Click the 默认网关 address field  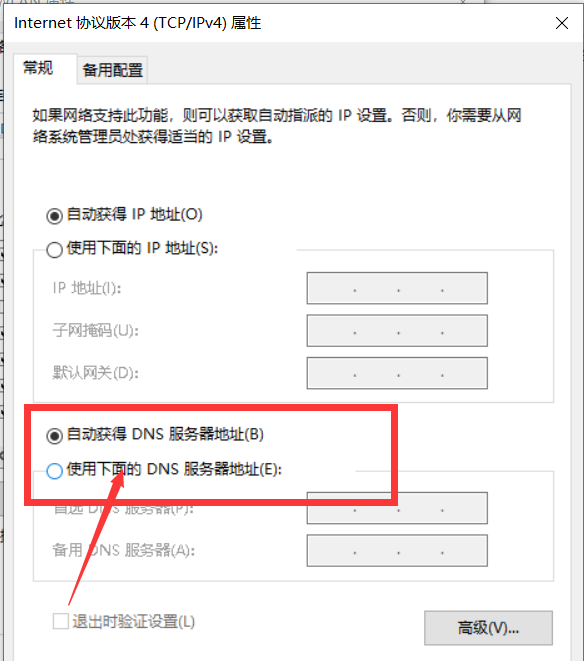coord(397,373)
